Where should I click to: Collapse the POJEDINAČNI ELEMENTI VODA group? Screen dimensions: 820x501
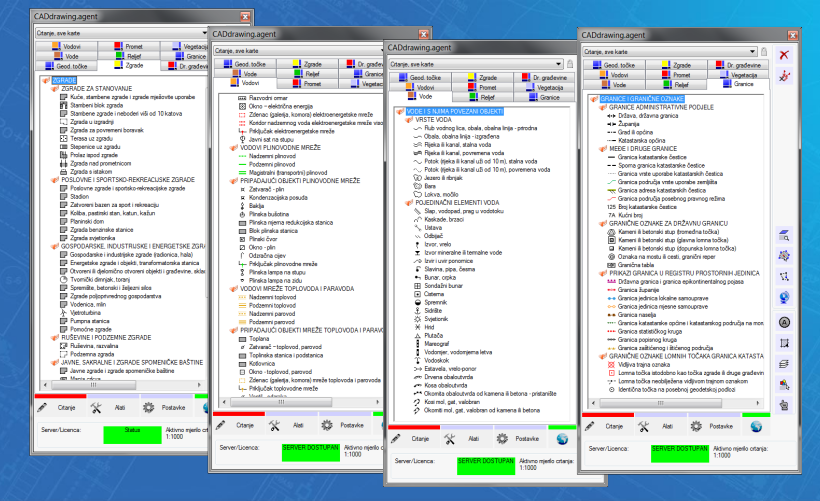click(409, 202)
